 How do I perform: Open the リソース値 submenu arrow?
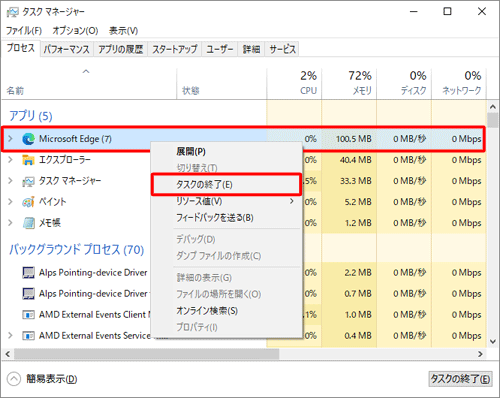[x=292, y=201]
